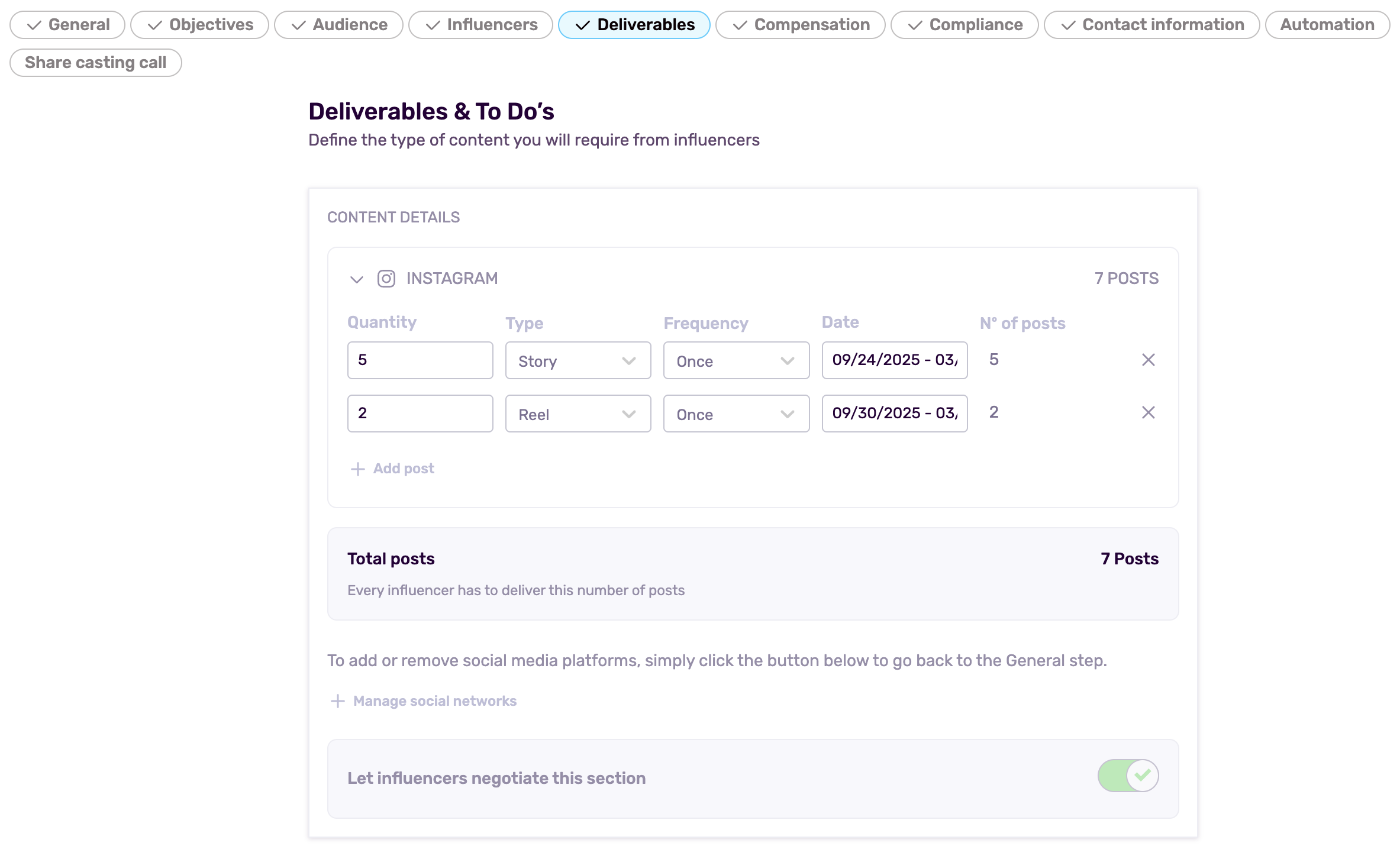The width and height of the screenshot is (1400, 846).
Task: Click the plus icon beside Add post
Action: tap(357, 469)
